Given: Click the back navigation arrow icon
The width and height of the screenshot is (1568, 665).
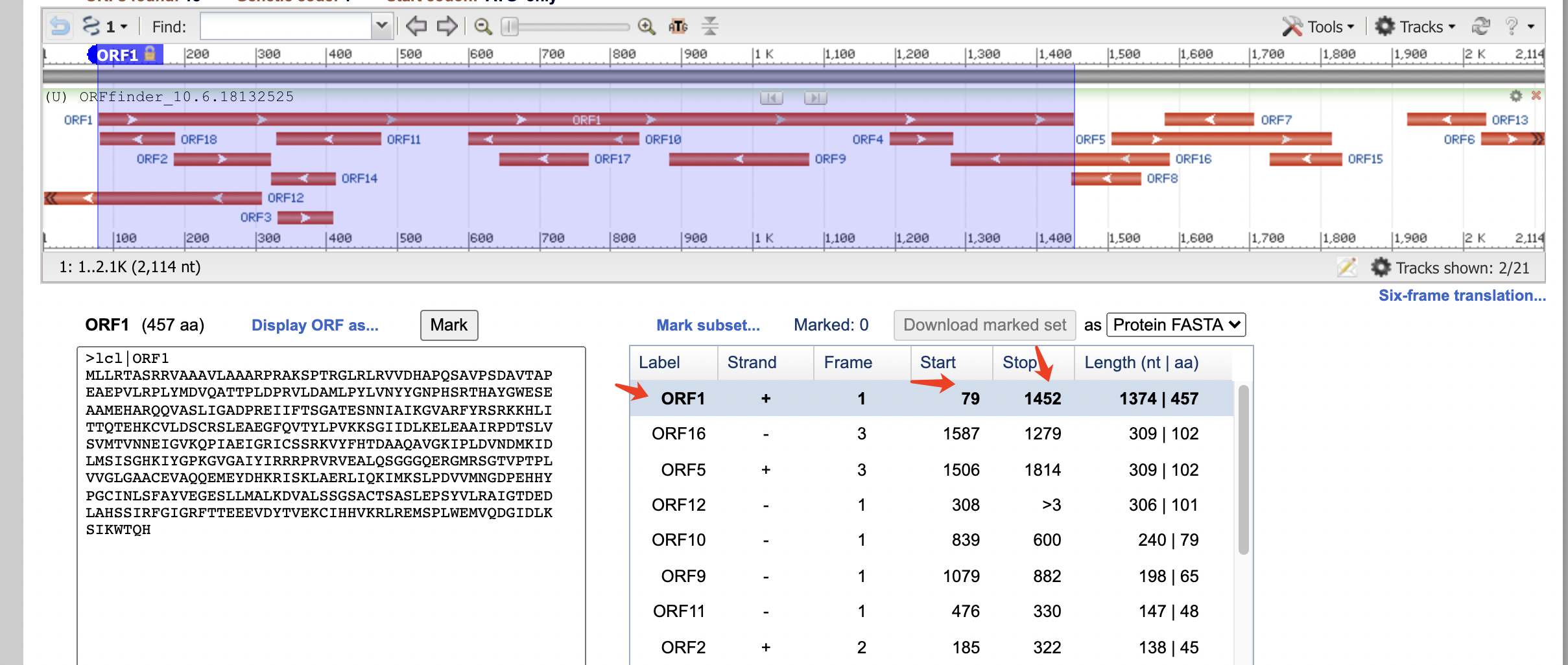Looking at the screenshot, I should click(417, 26).
